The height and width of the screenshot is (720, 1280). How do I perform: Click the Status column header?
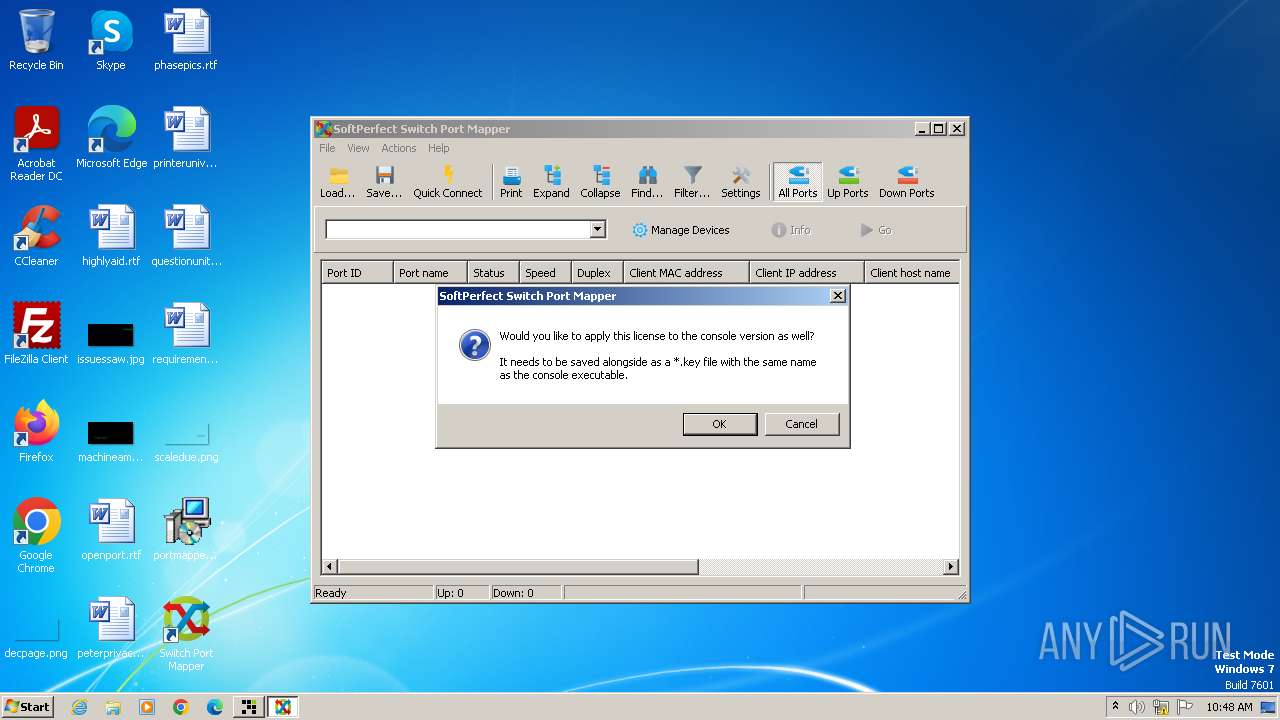tap(493, 273)
